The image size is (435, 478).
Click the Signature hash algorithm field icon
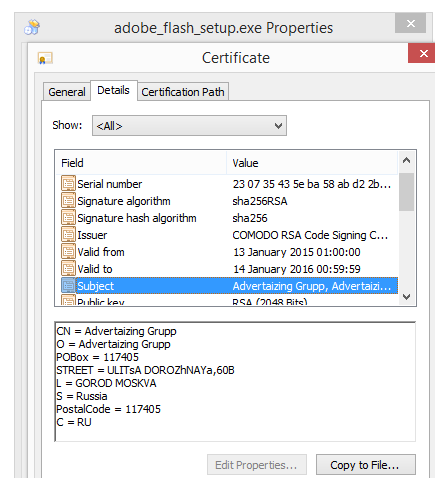[68, 218]
